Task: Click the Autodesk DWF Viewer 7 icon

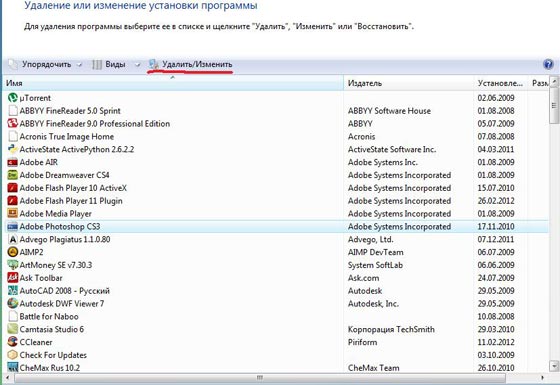Action: point(12,304)
